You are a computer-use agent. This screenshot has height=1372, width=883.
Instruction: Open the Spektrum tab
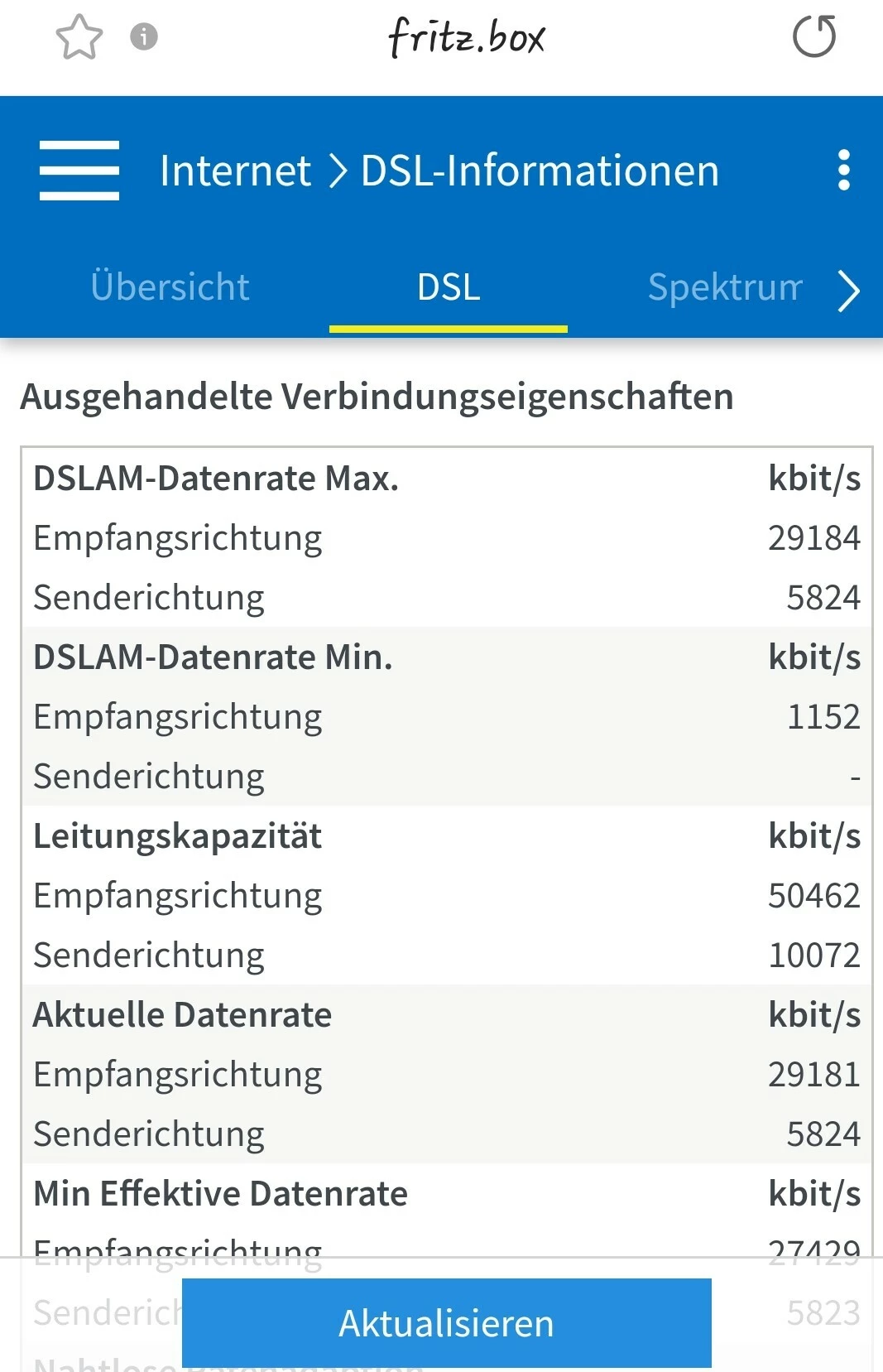coord(724,287)
